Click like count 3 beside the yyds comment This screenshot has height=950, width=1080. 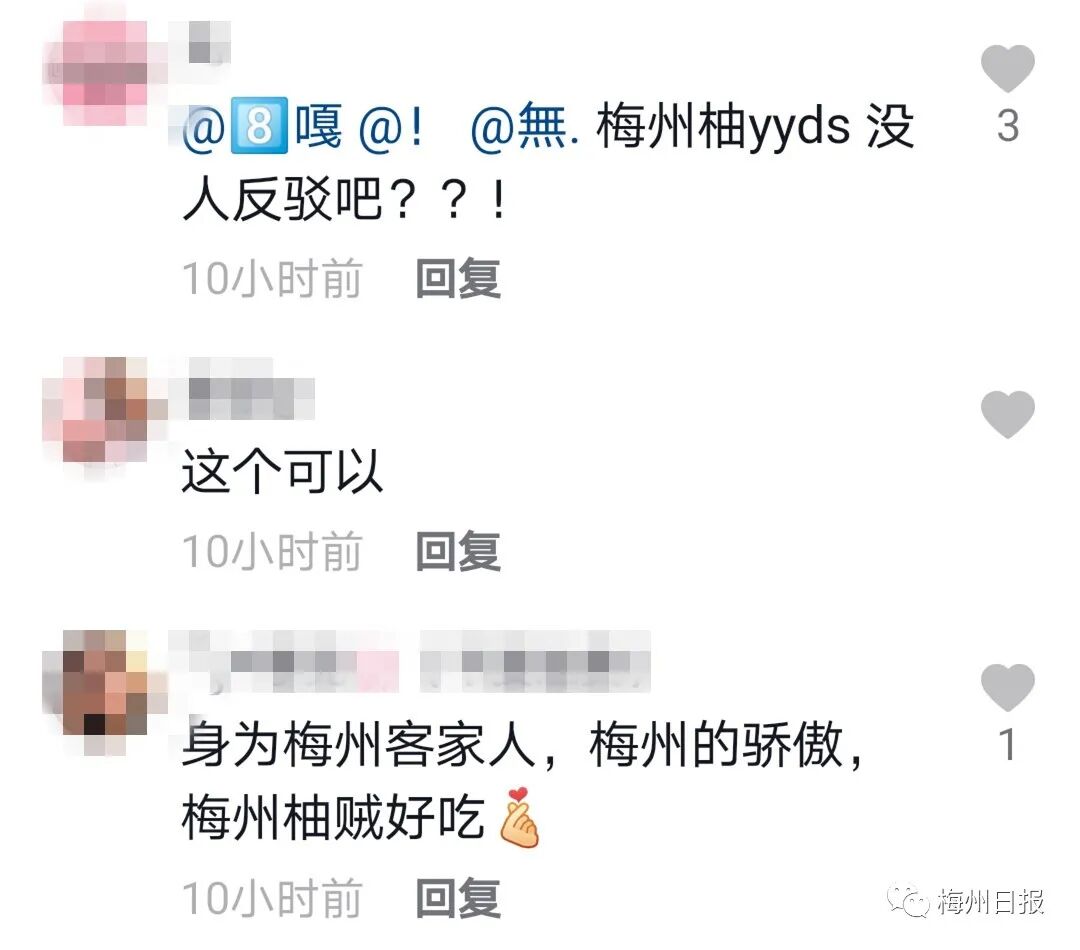pos(1008,127)
